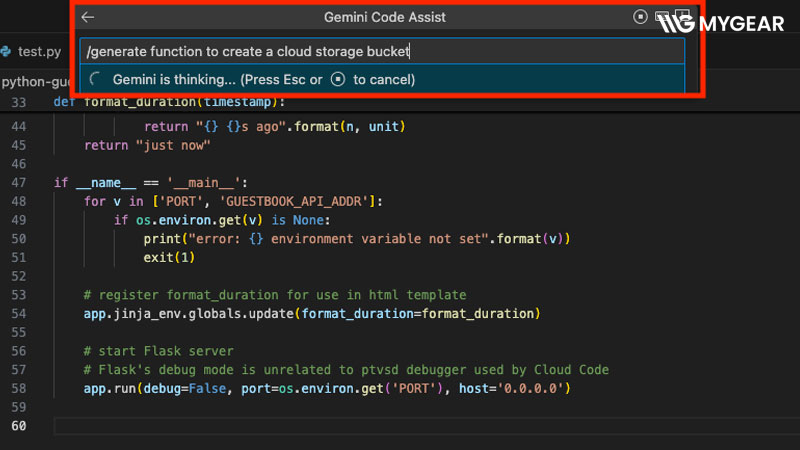
Task: Click line number 47 in the gutter
Action: click(x=19, y=183)
